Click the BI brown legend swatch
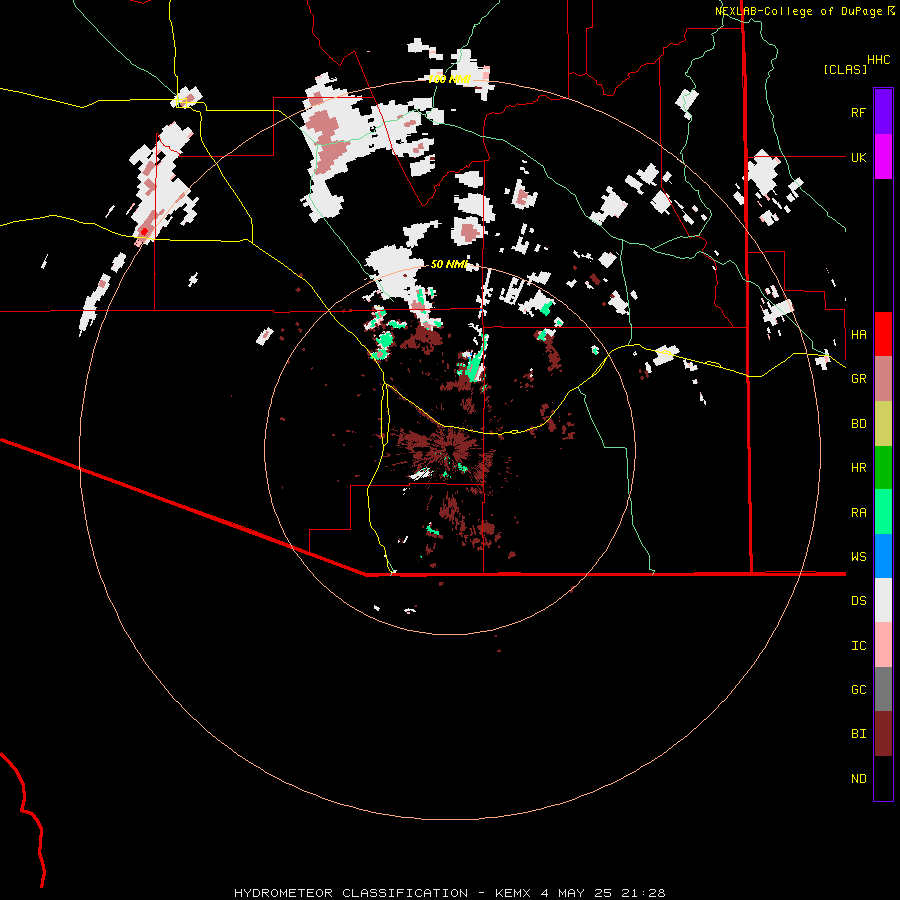The height and width of the screenshot is (900, 900). click(x=883, y=734)
